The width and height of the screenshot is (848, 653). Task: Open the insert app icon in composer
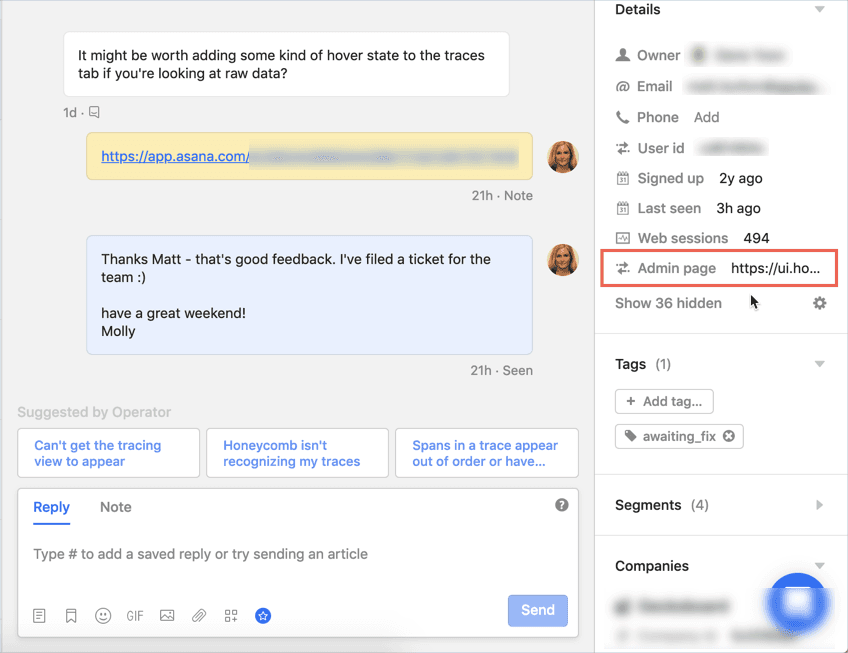coord(231,616)
